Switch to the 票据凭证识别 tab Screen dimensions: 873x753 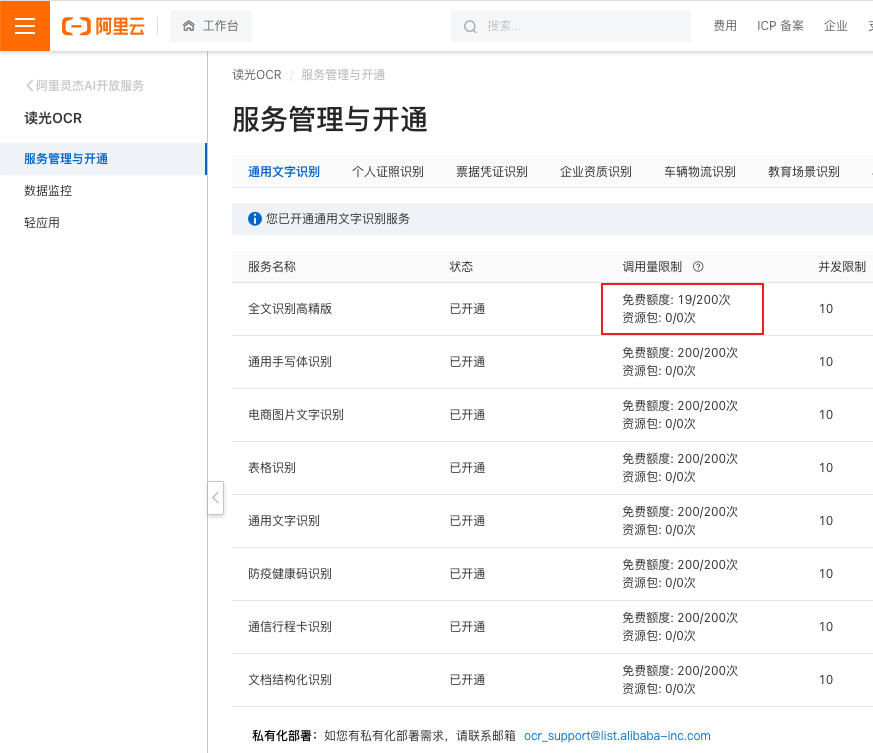click(492, 172)
